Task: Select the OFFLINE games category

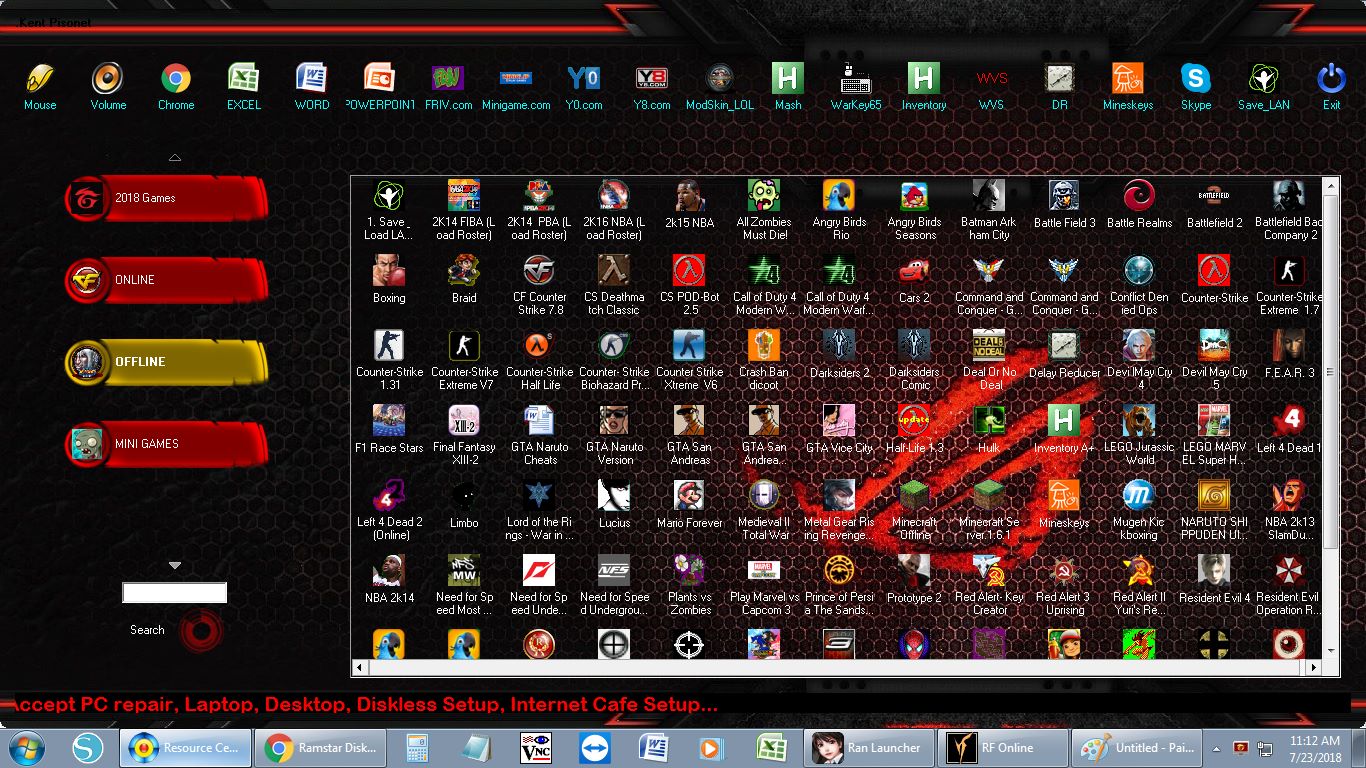Action: pos(166,362)
